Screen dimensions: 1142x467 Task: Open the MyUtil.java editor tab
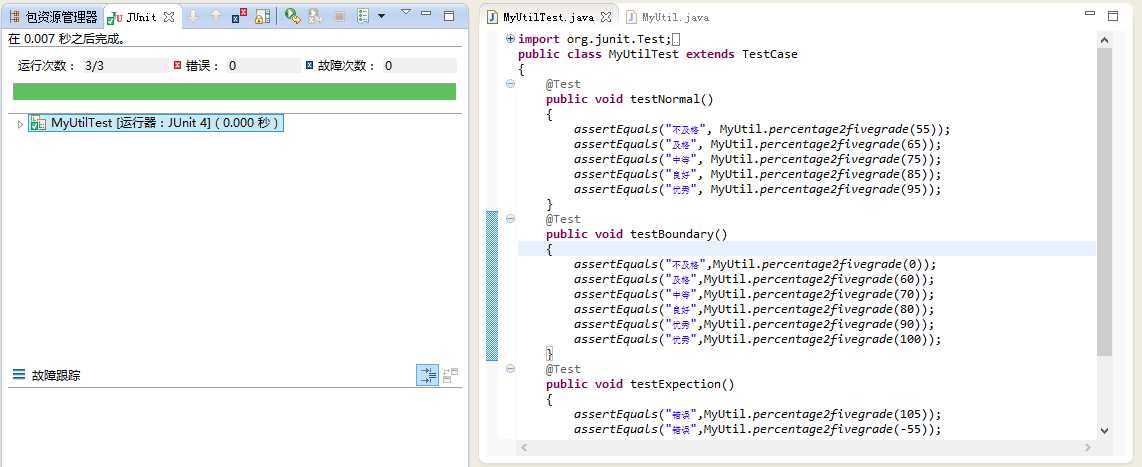(x=667, y=17)
